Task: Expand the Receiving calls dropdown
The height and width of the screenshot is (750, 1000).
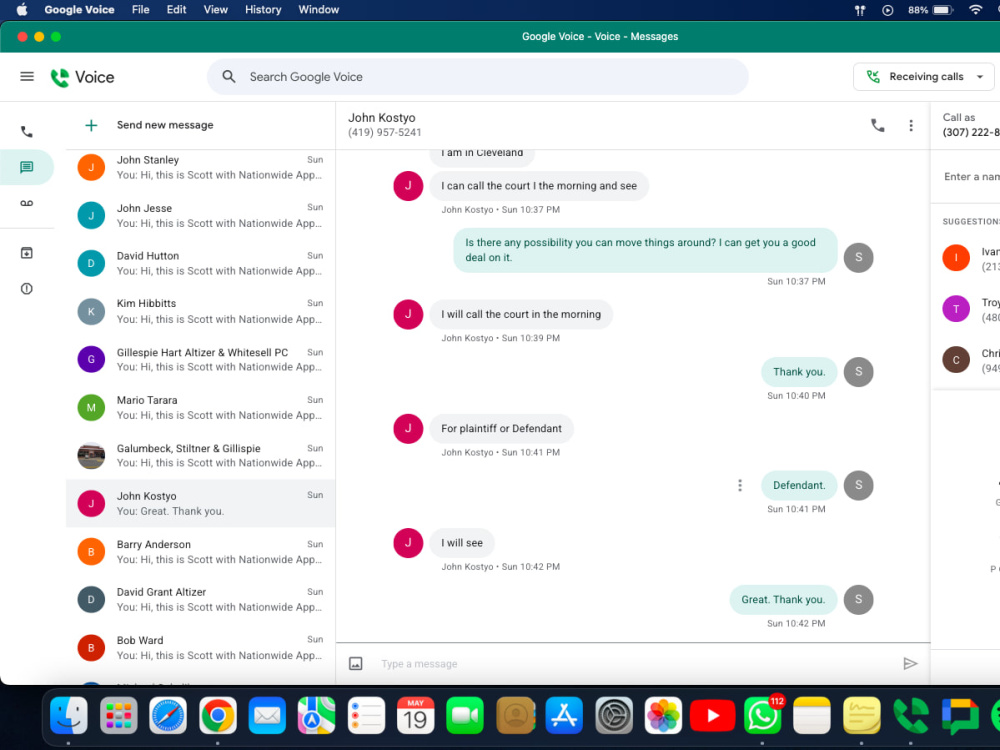Action: click(923, 77)
